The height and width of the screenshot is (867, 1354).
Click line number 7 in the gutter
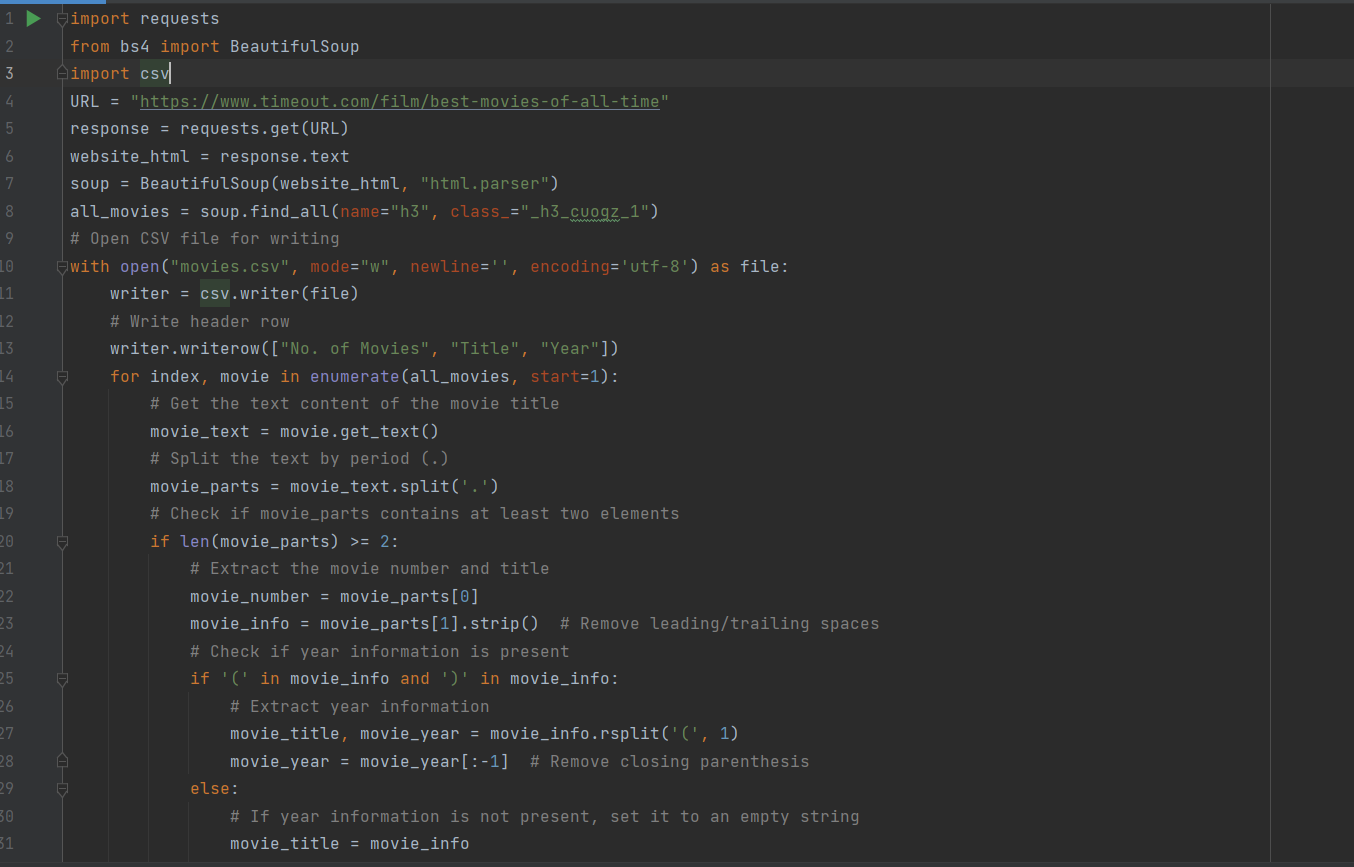coord(9,184)
